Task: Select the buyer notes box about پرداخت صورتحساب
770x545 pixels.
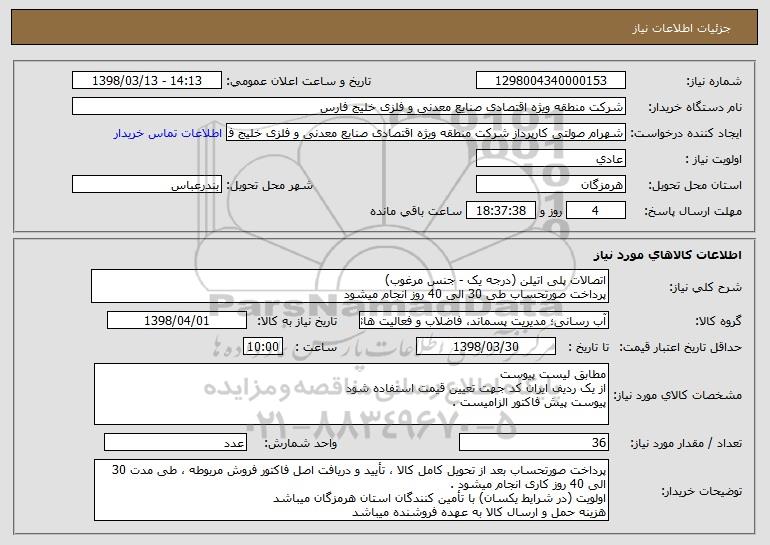Action: pyautogui.click(x=351, y=490)
